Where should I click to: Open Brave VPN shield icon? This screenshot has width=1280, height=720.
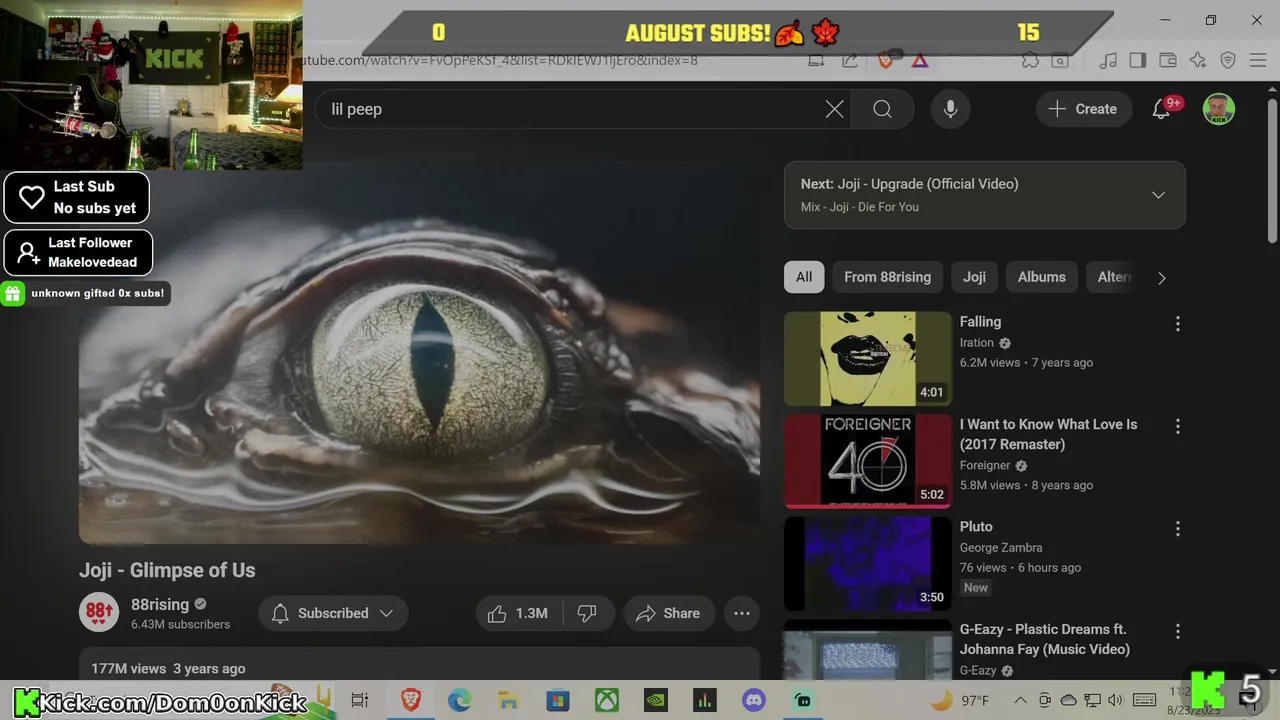pyautogui.click(x=1229, y=60)
